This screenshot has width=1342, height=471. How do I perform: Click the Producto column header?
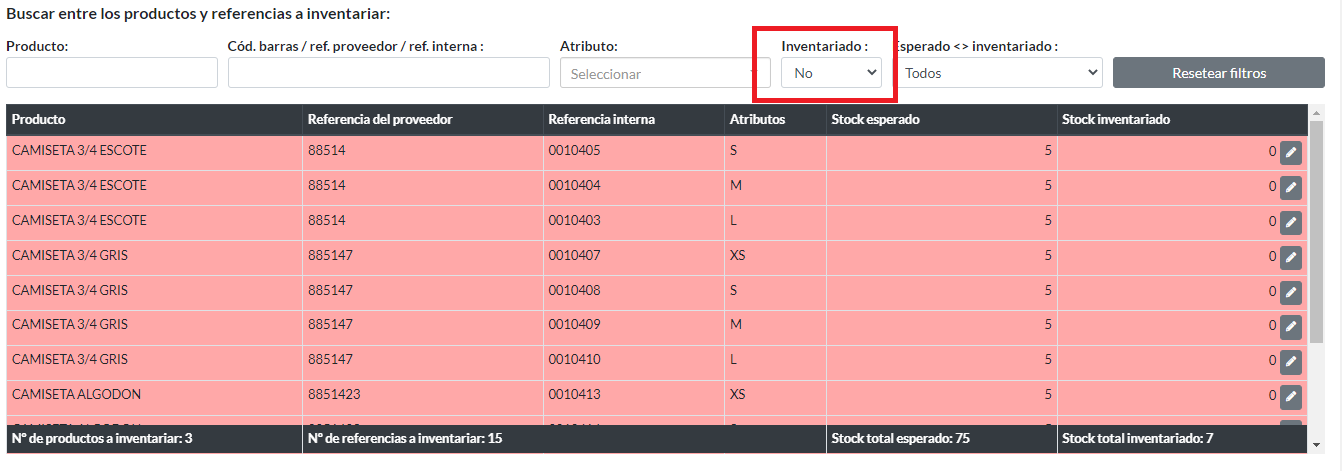(x=39, y=120)
